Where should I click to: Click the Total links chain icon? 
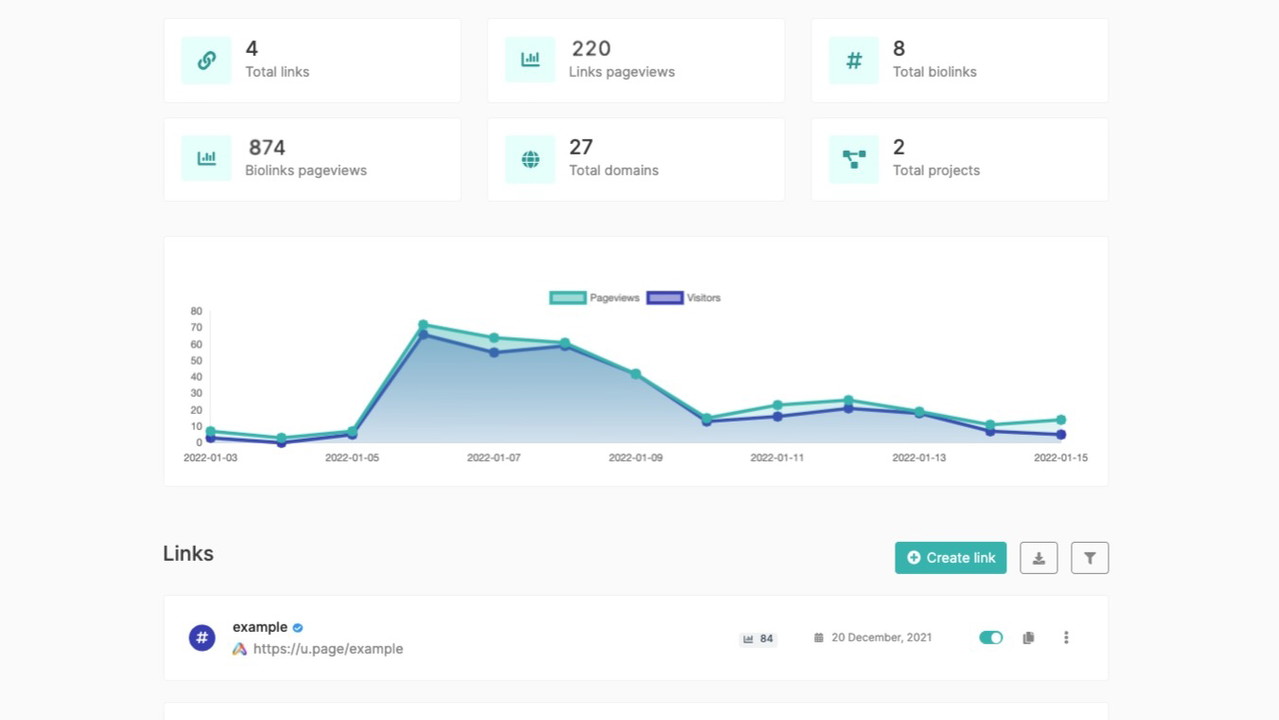[x=206, y=60]
